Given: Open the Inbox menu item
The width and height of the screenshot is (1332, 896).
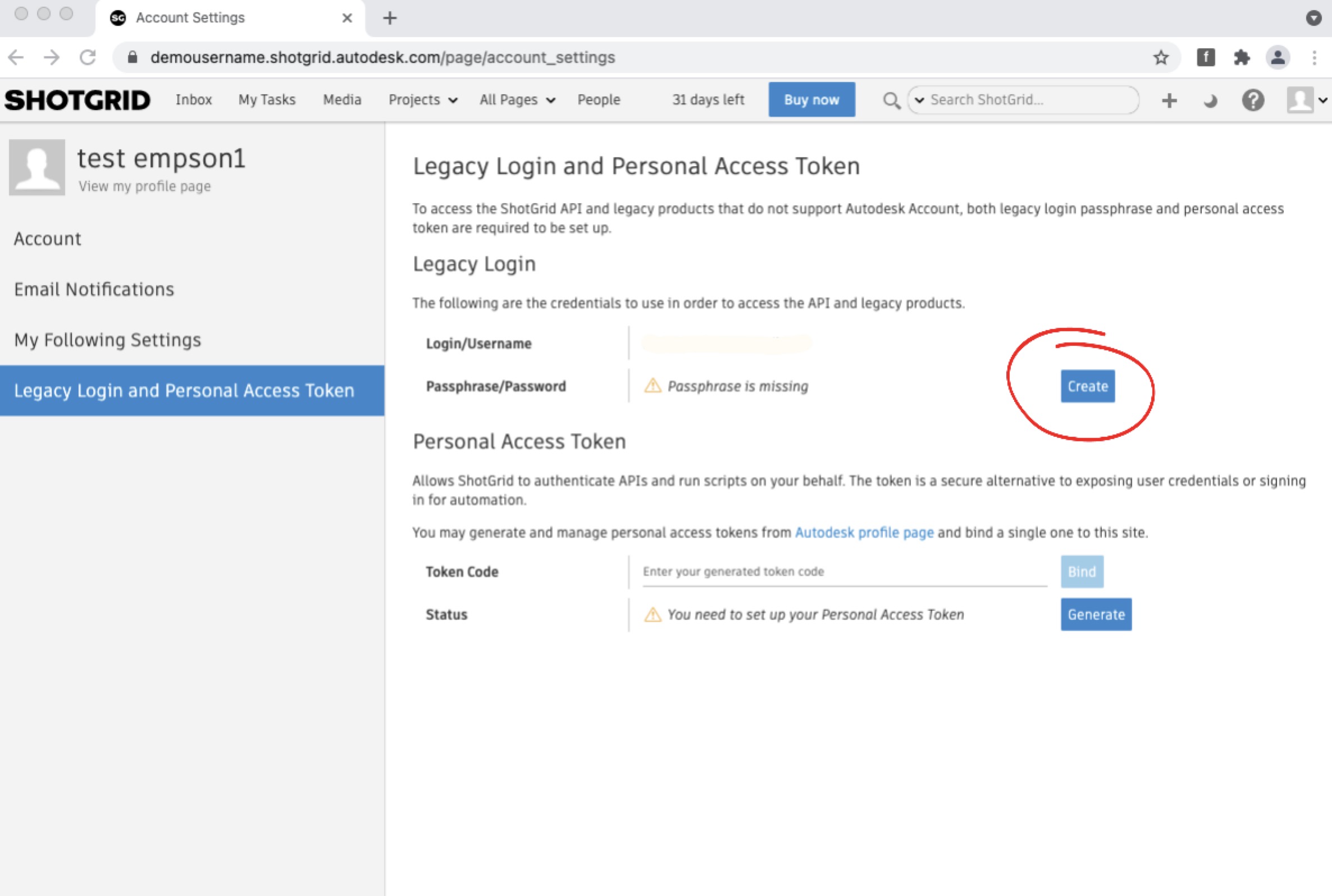Looking at the screenshot, I should pos(194,100).
